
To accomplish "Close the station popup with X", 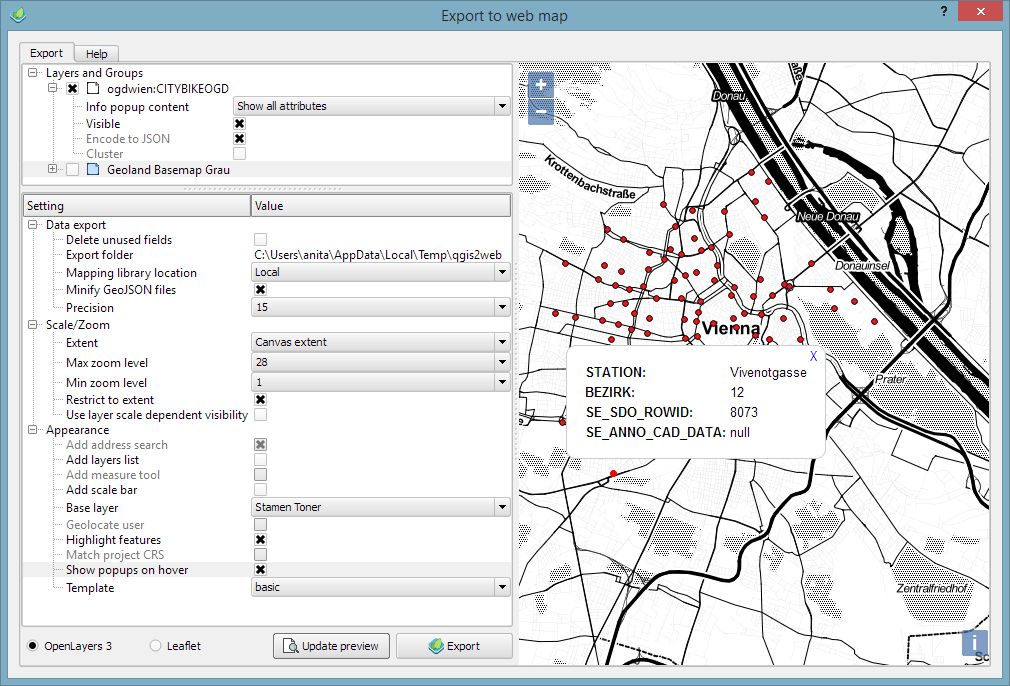I will click(x=813, y=356).
